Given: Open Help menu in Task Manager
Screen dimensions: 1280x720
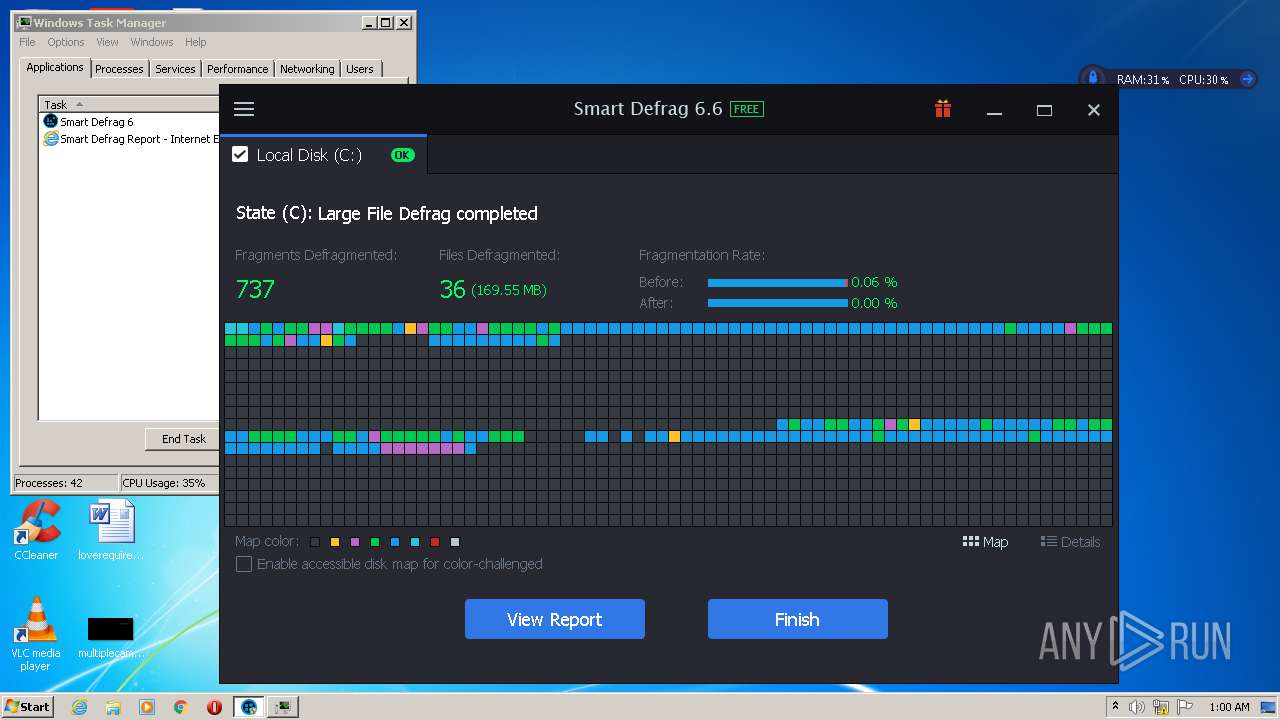Looking at the screenshot, I should (196, 42).
